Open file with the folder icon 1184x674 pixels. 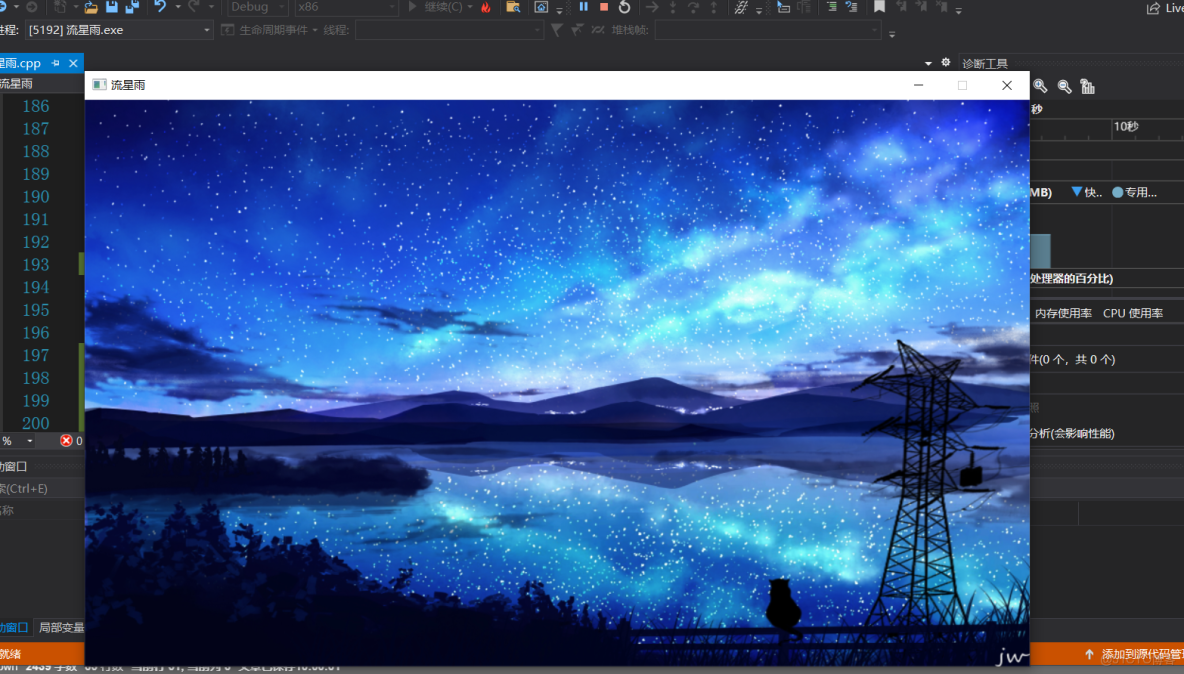click(91, 7)
